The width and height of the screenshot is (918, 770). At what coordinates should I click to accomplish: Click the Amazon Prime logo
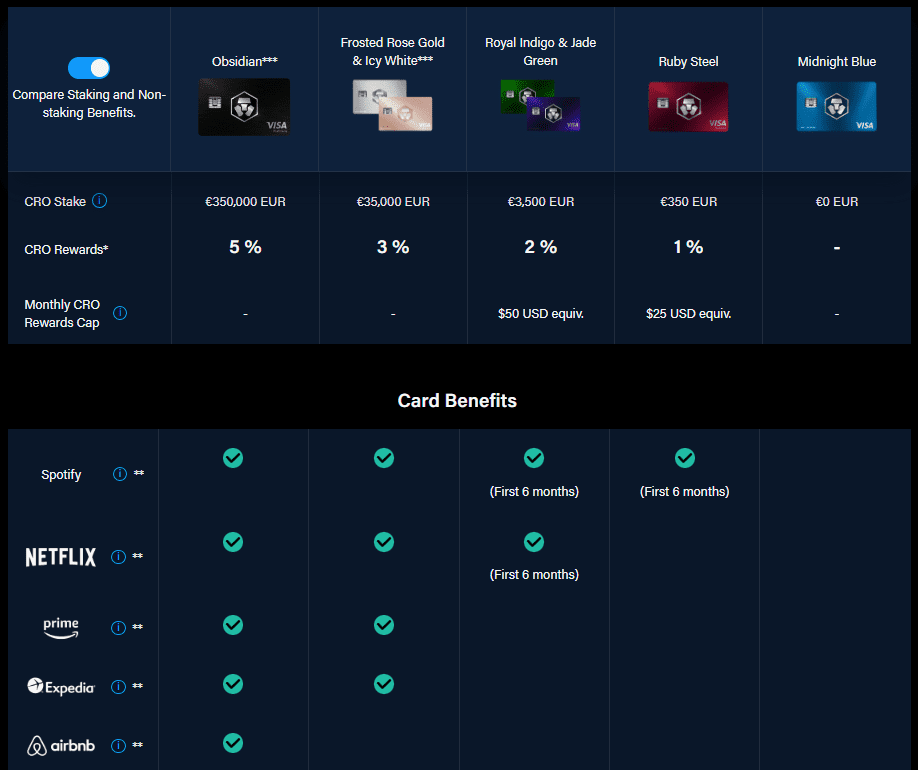[61, 628]
